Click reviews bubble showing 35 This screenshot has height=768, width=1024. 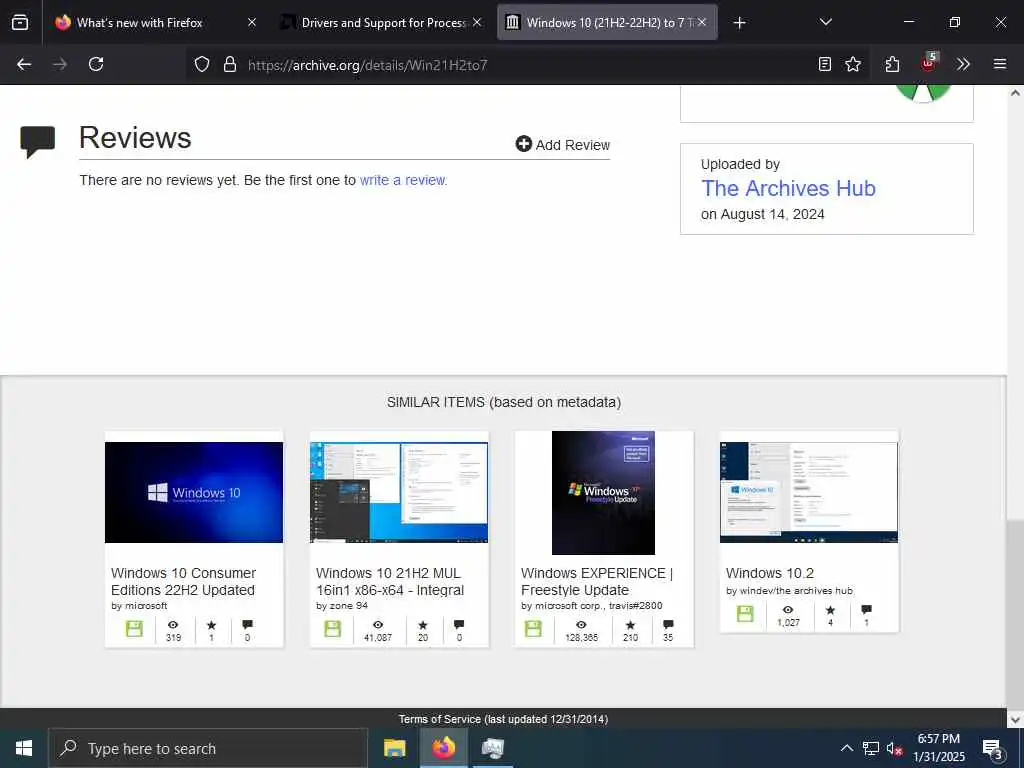click(668, 625)
